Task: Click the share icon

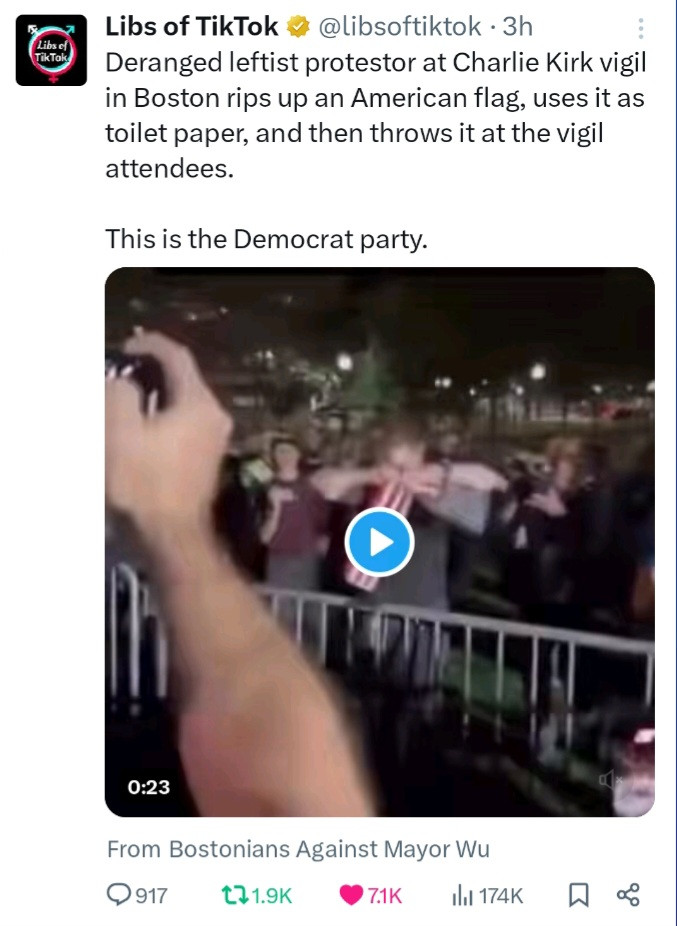Action: [x=628, y=895]
